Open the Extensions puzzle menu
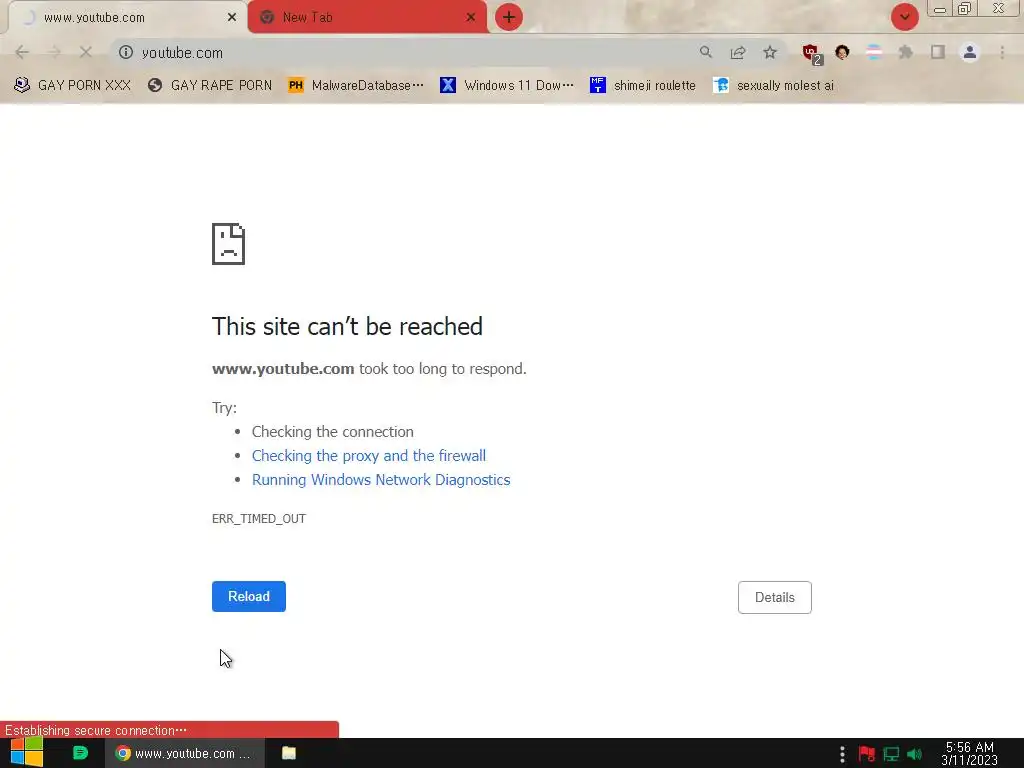Viewport: 1024px width, 768px height. click(906, 52)
